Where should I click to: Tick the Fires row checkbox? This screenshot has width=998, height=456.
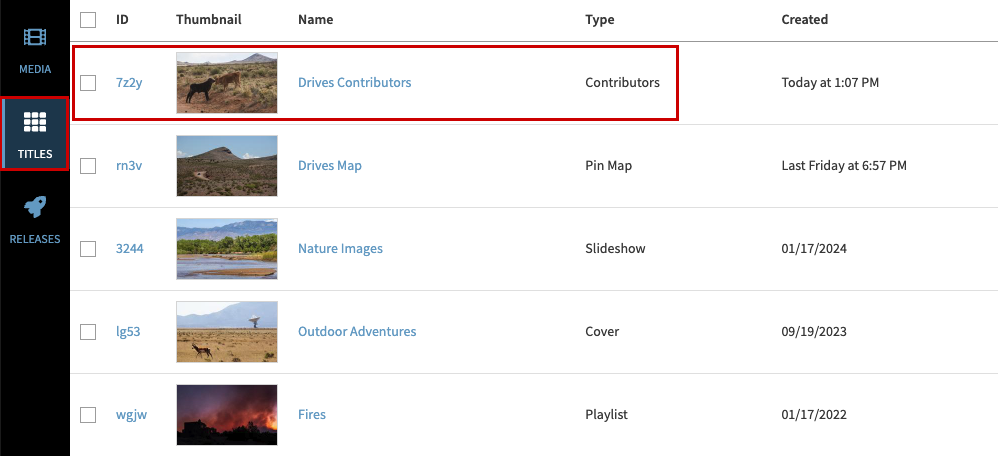click(88, 415)
